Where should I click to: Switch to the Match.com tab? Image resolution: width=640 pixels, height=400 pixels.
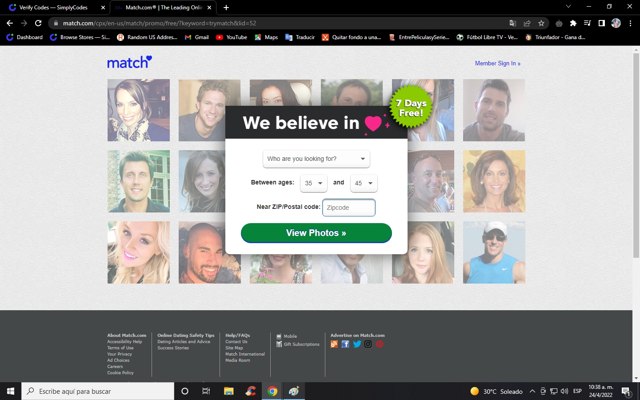[x=163, y=7]
